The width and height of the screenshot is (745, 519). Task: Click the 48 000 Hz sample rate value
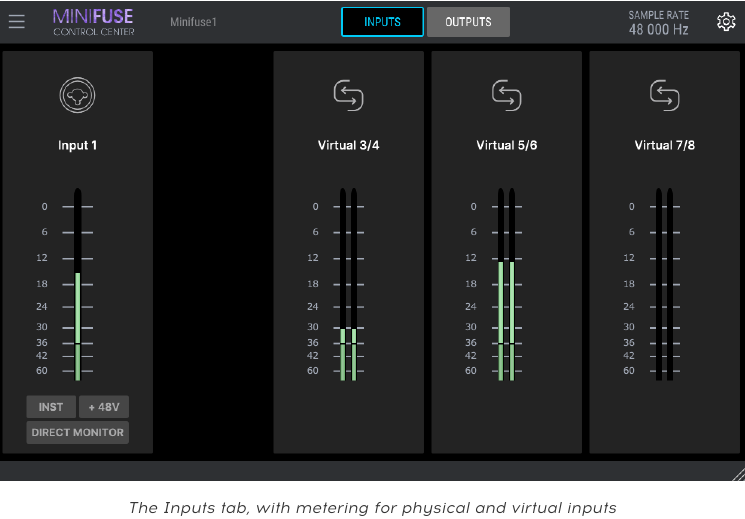point(659,29)
